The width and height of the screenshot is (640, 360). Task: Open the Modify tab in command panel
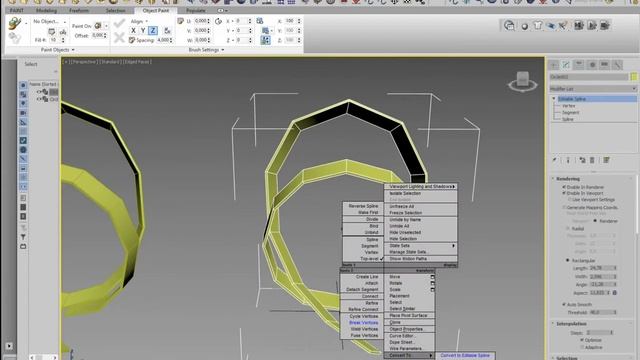click(x=566, y=64)
